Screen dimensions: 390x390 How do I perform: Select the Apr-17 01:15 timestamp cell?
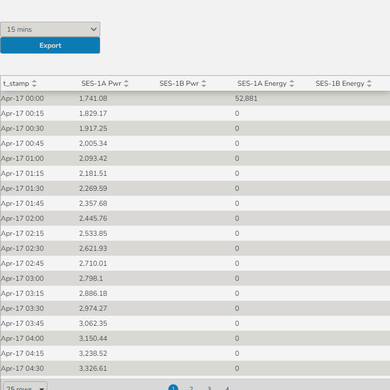(x=22, y=173)
